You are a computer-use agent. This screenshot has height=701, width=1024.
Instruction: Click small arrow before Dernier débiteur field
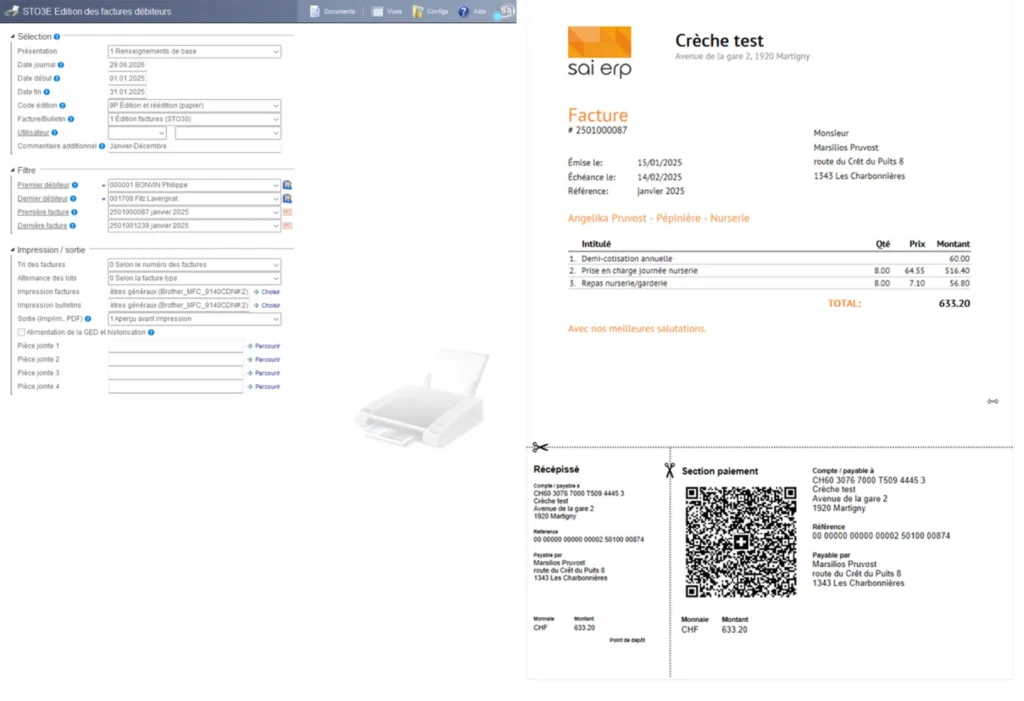tap(103, 199)
